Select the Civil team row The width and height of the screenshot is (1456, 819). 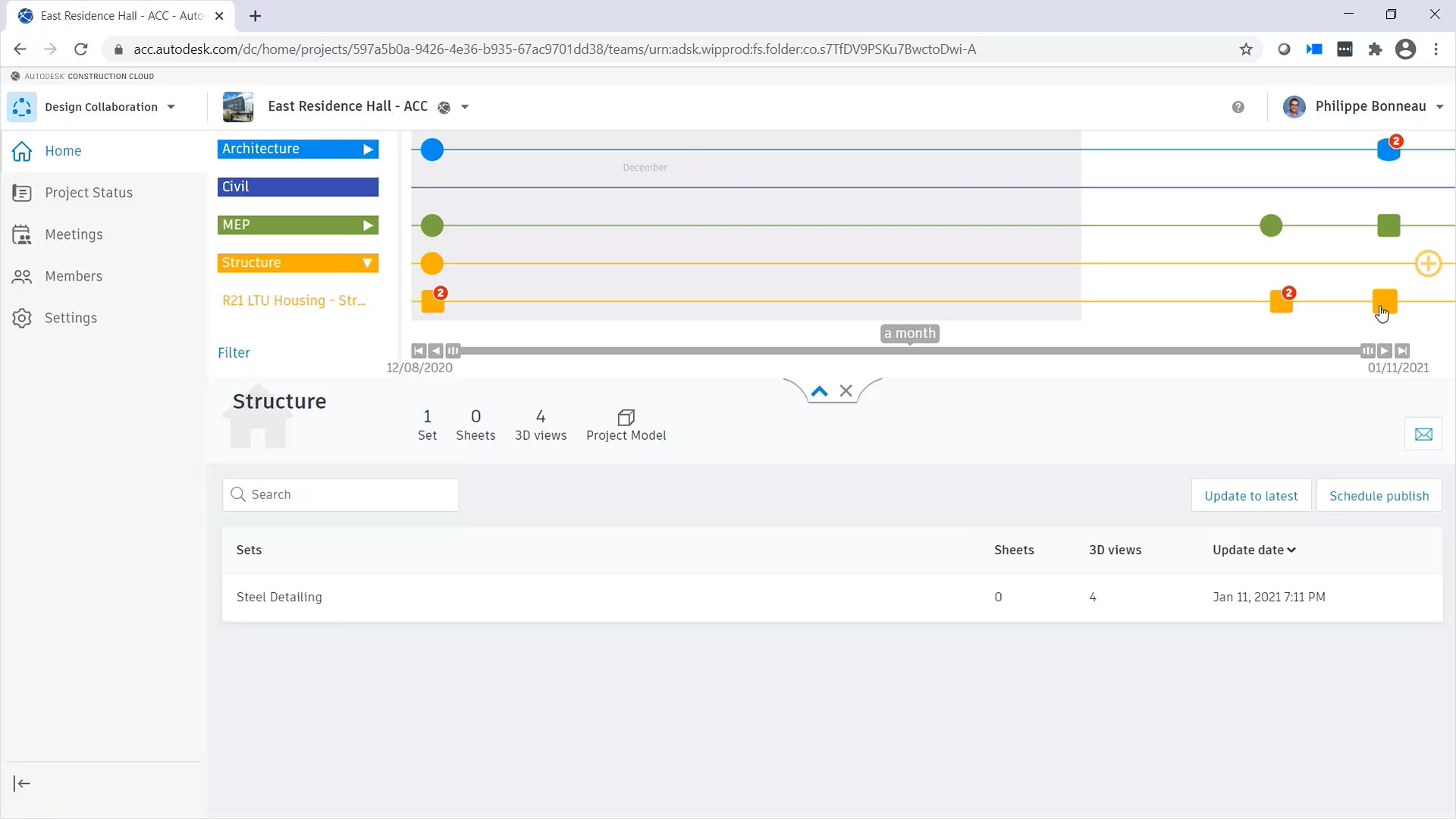tap(297, 187)
